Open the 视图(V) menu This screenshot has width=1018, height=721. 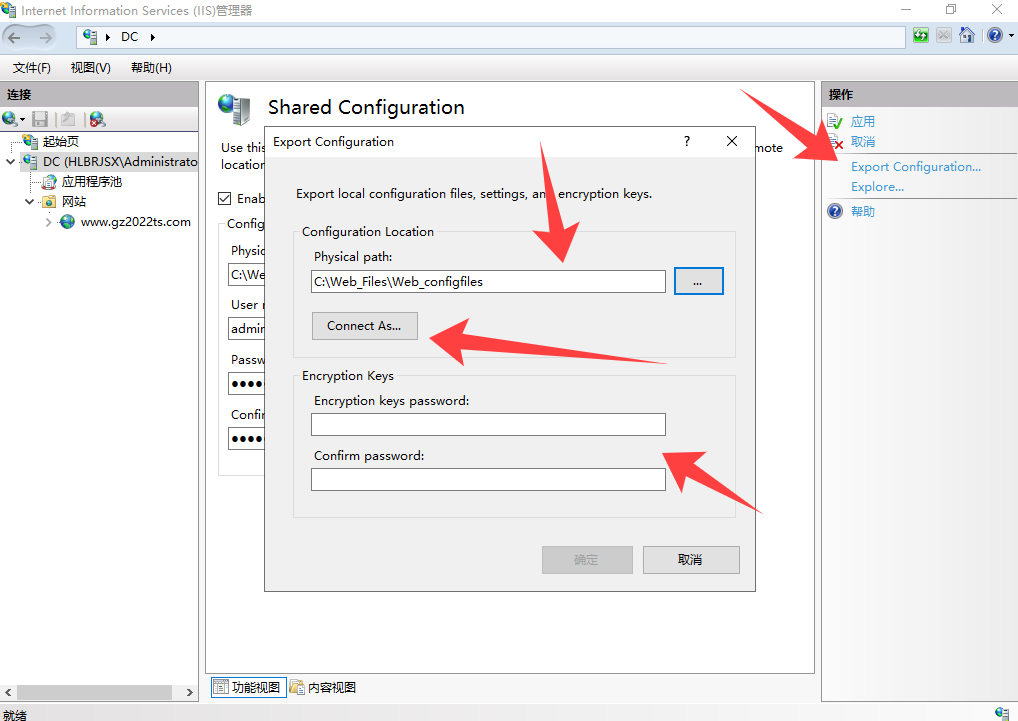tap(90, 67)
